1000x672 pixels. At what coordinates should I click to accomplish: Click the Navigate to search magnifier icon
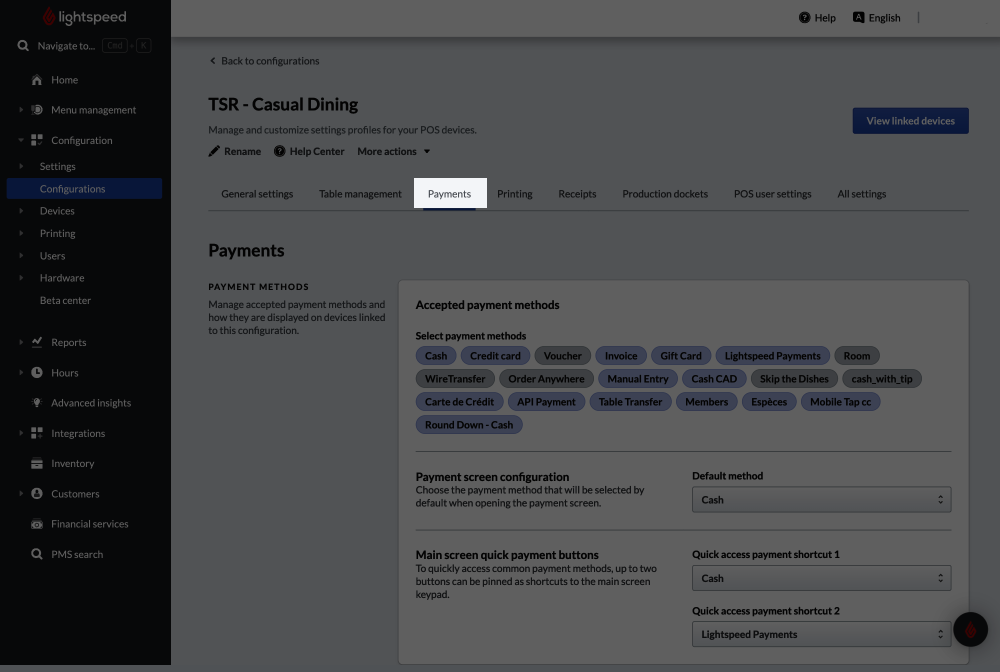pyautogui.click(x=23, y=45)
